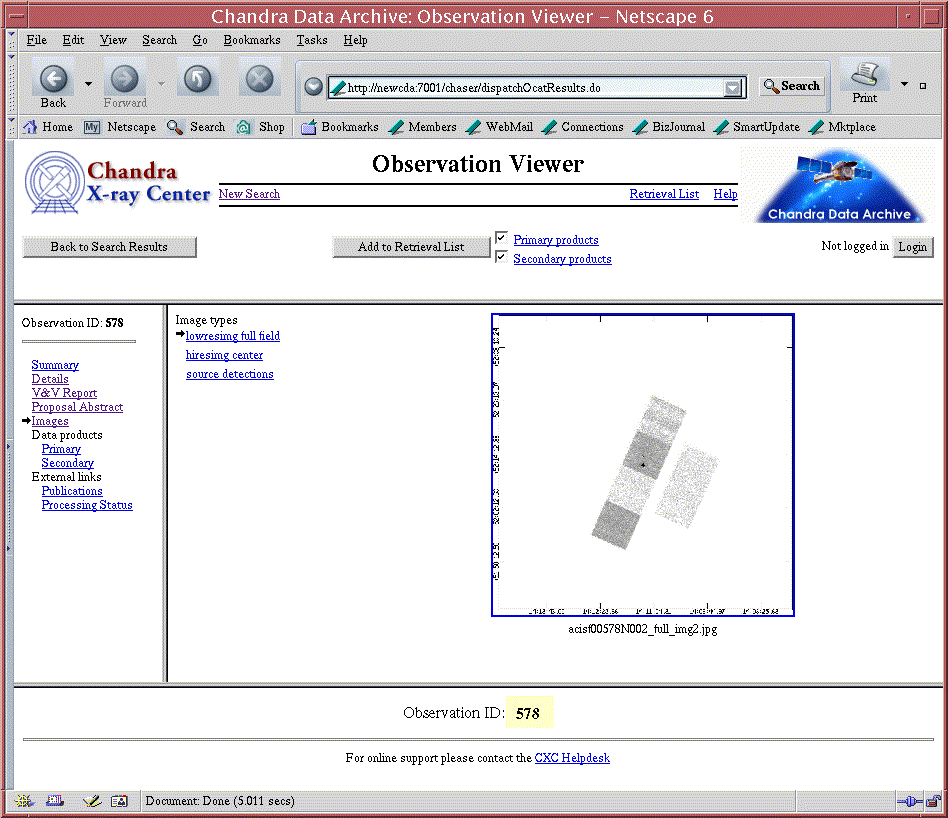The image size is (948, 818).
Task: Expand the Print options dropdown arrow
Action: click(x=905, y=85)
